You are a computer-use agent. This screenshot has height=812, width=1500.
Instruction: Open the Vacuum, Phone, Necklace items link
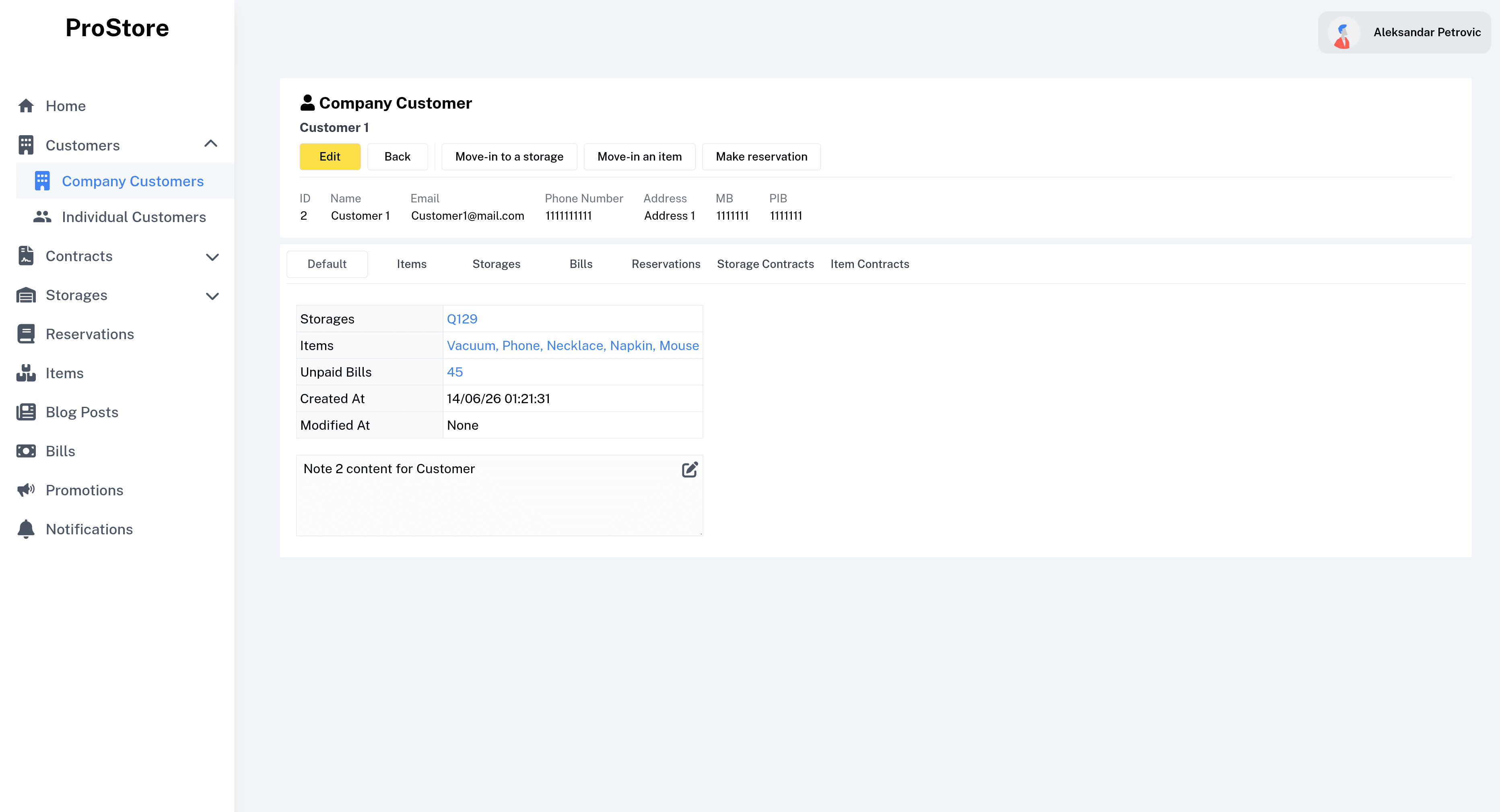click(573, 345)
